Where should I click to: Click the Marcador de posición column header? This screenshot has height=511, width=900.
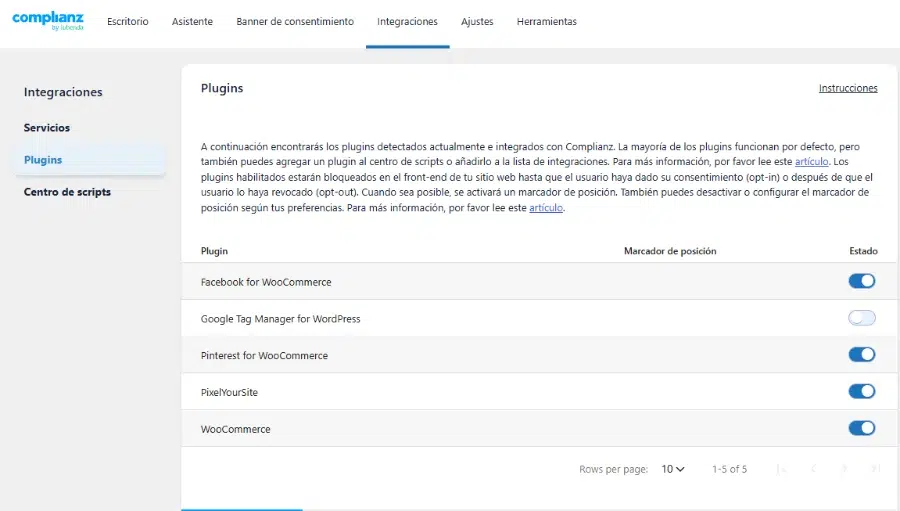670,251
